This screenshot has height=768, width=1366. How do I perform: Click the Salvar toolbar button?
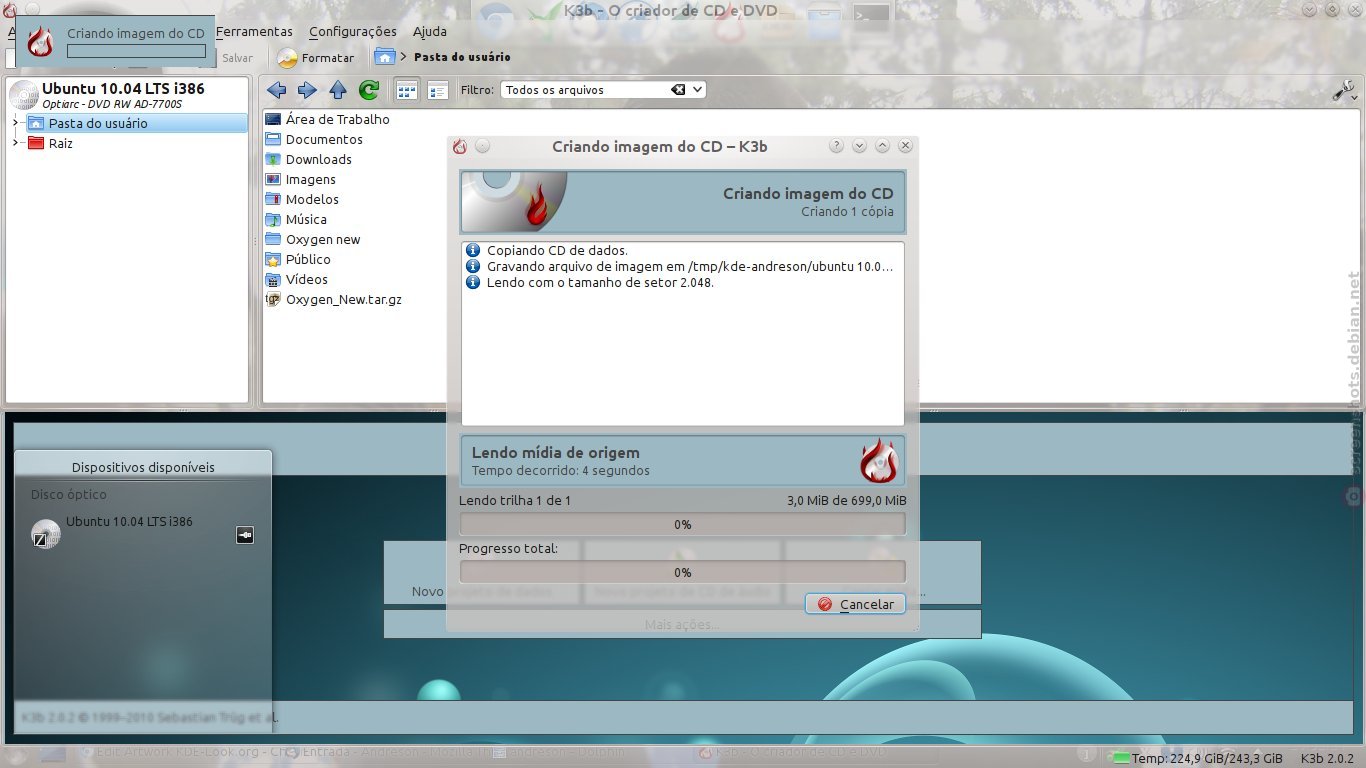[237, 58]
